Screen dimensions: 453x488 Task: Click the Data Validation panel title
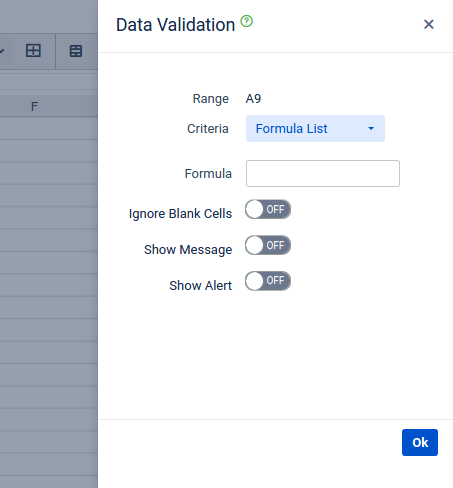pos(175,25)
